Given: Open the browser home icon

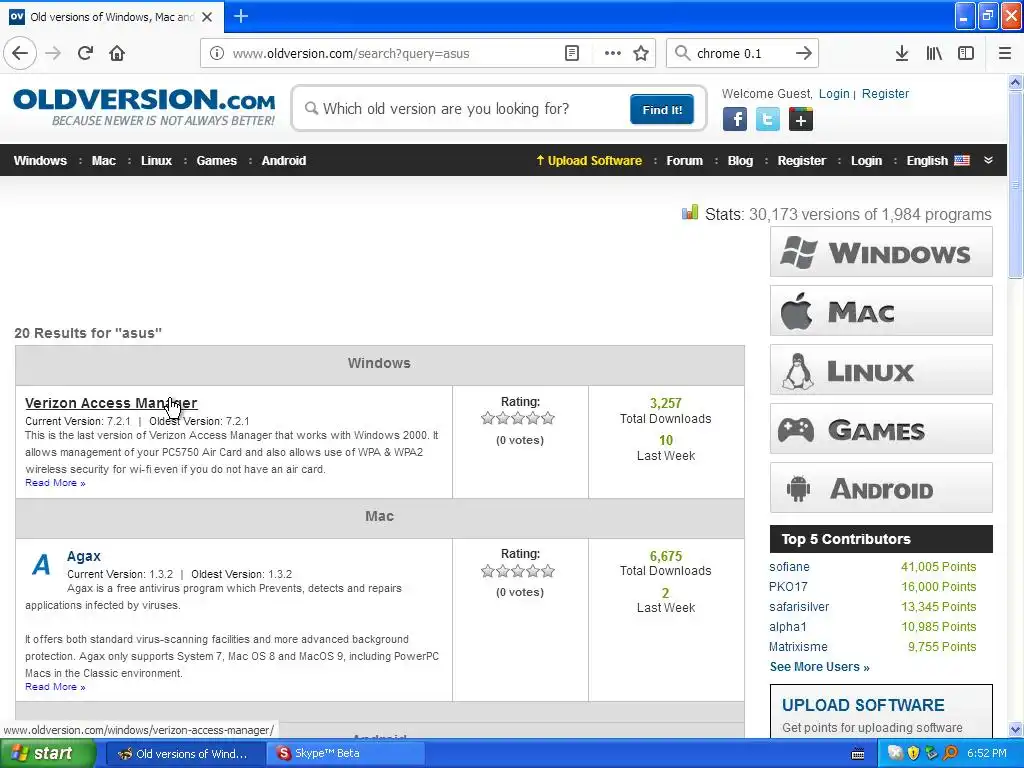Looking at the screenshot, I should coord(117,53).
